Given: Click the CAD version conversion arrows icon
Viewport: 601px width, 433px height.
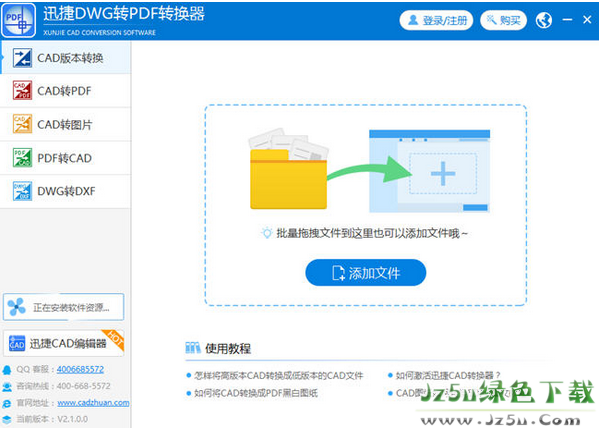Looking at the screenshot, I should click(22, 58).
